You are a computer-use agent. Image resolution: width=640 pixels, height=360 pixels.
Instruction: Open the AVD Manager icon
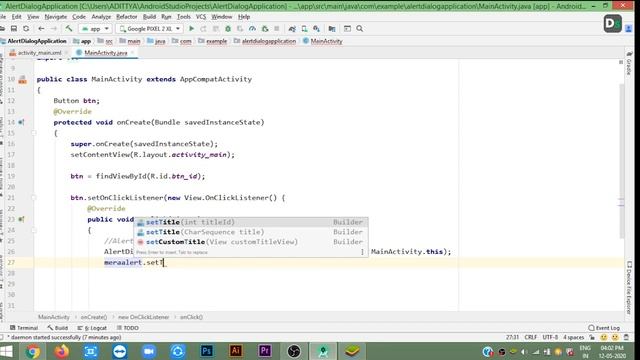tap(304, 29)
